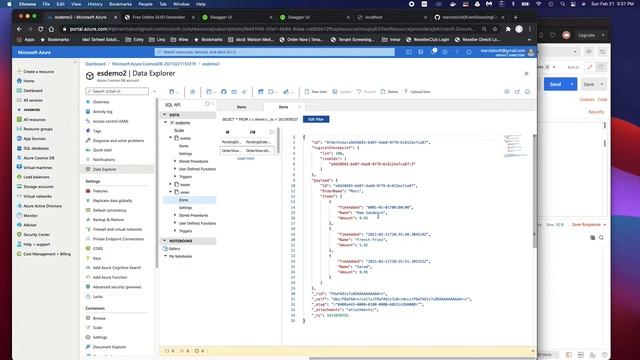Screen dimensions: 640x360
Task: Click the JSON editor vertical scrollbar
Action: tap(534, 190)
